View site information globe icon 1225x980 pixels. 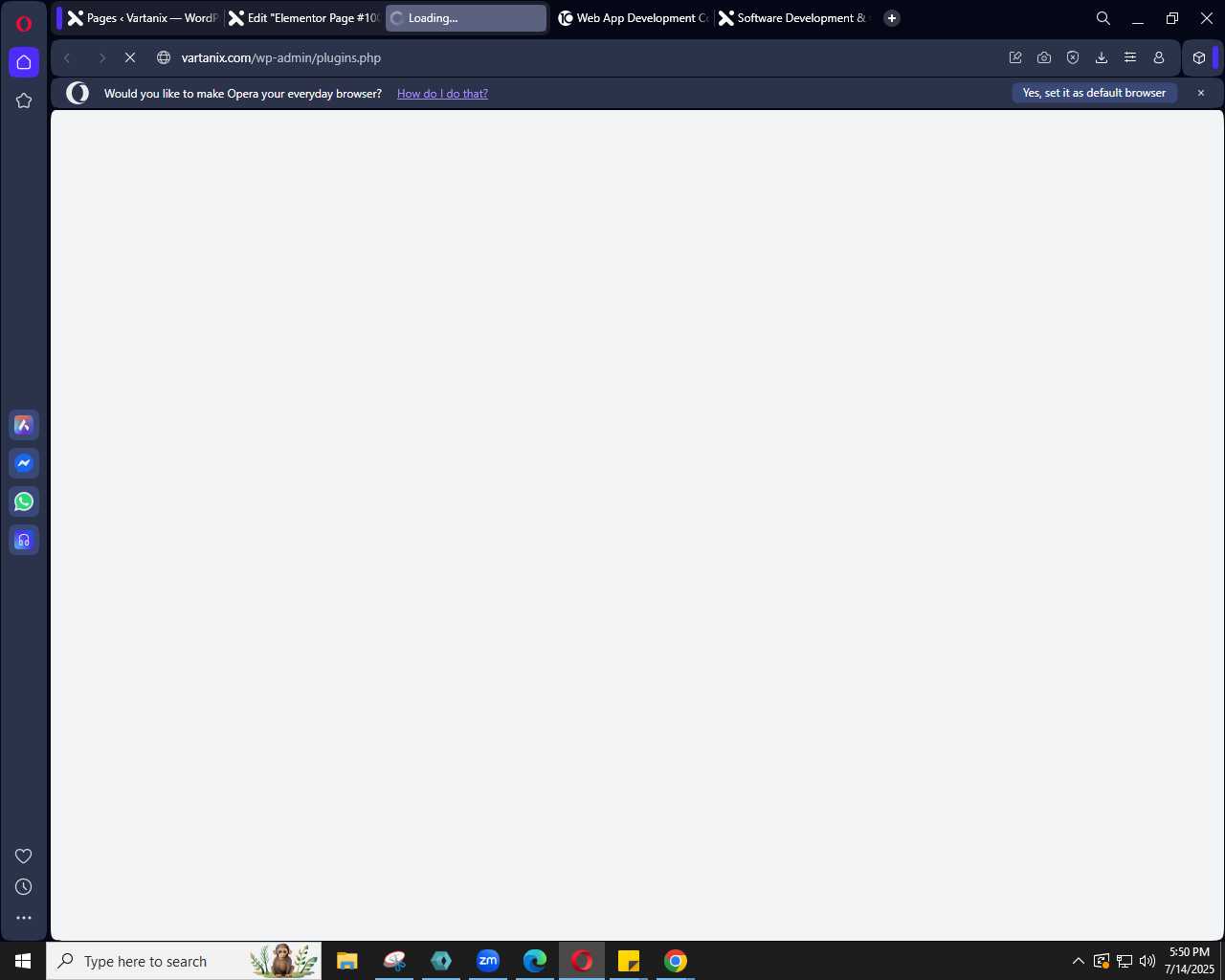pyautogui.click(x=164, y=57)
